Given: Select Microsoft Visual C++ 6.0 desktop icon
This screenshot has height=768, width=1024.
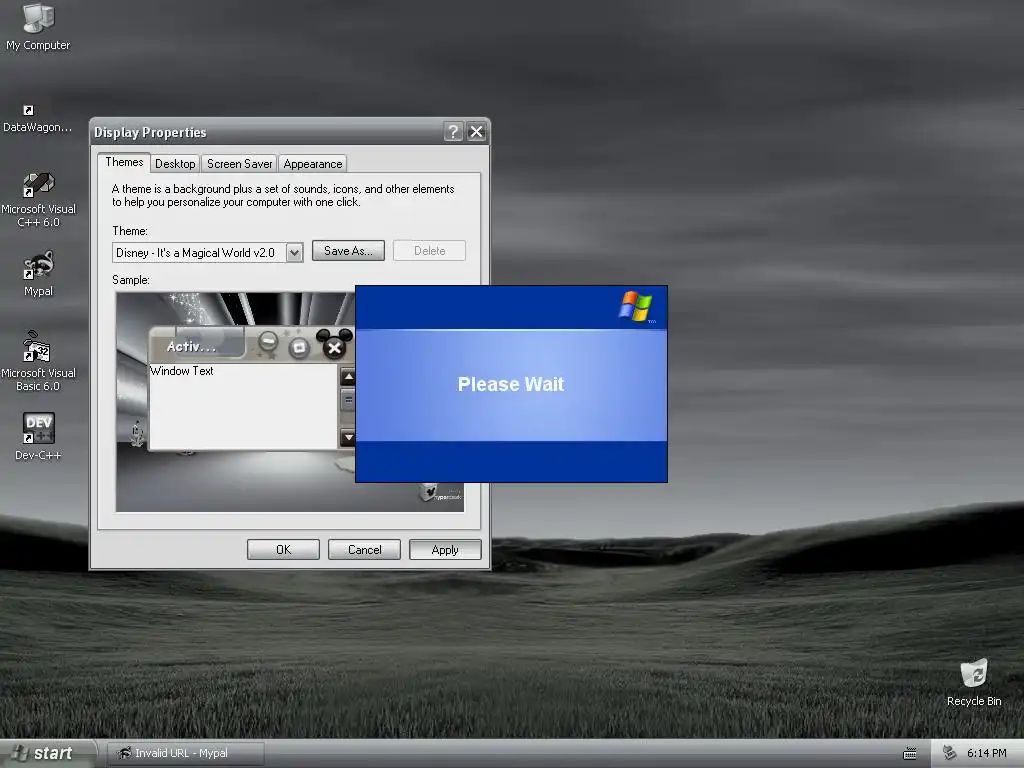Looking at the screenshot, I should click(38, 200).
